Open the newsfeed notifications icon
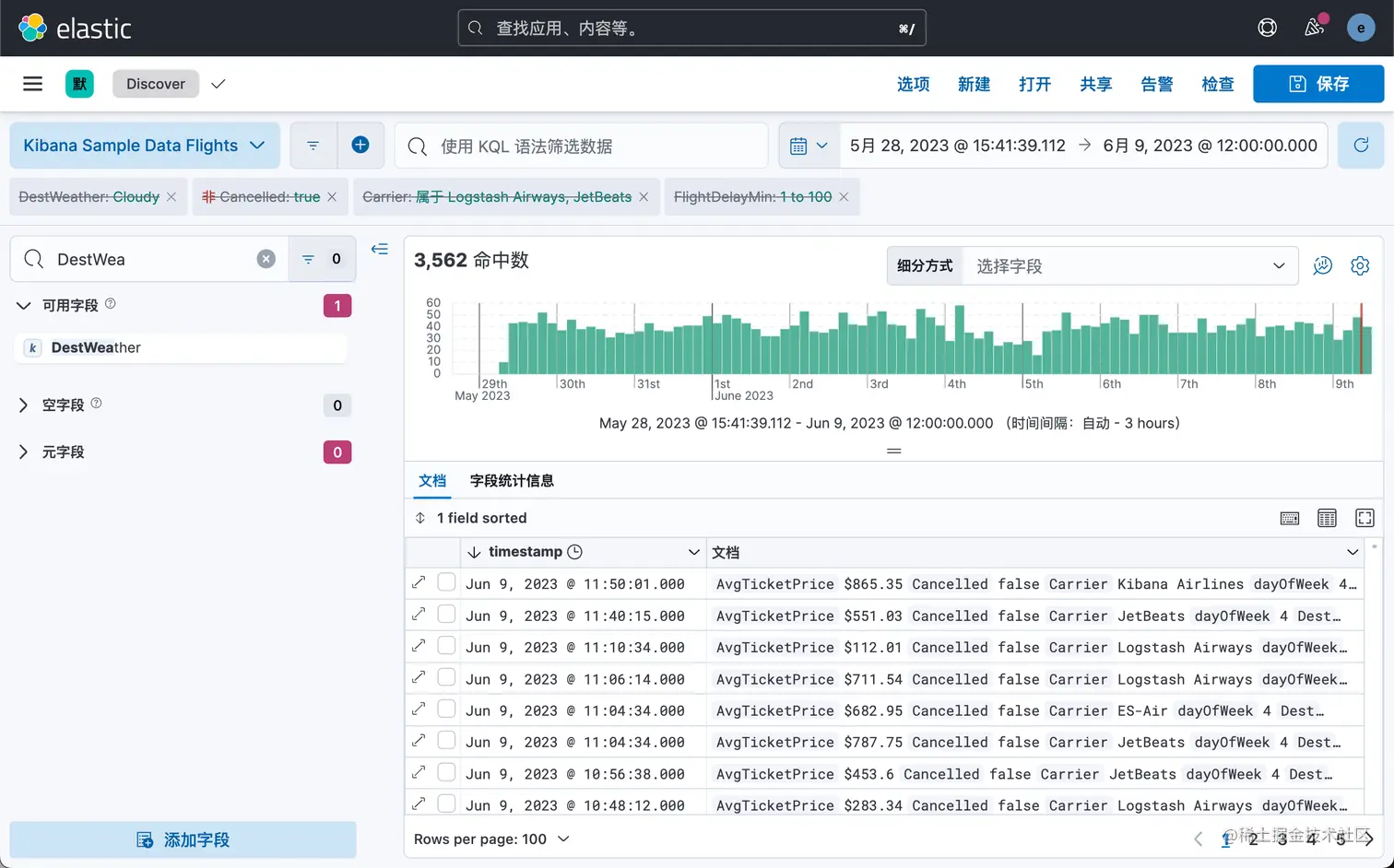This screenshot has width=1394, height=868. [x=1315, y=28]
